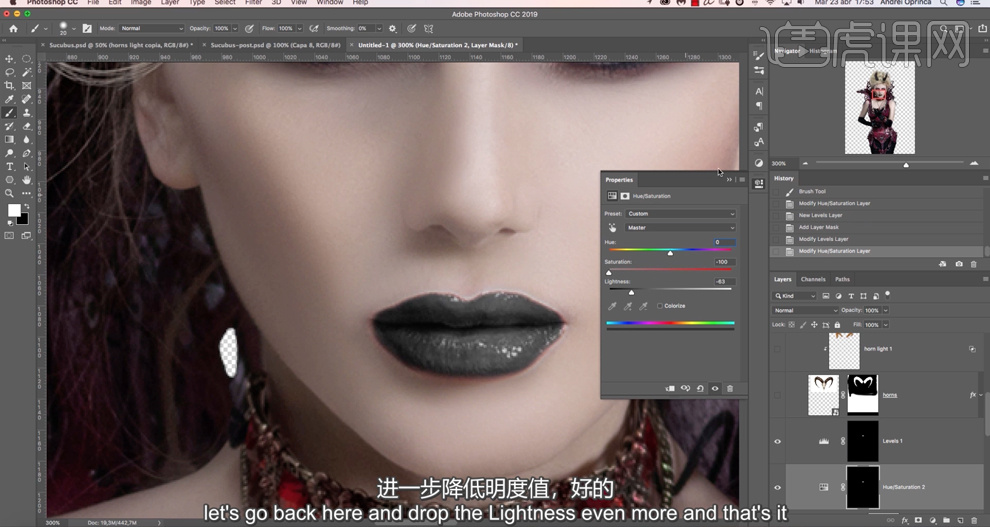Switch to the Channels tab

[x=813, y=279]
